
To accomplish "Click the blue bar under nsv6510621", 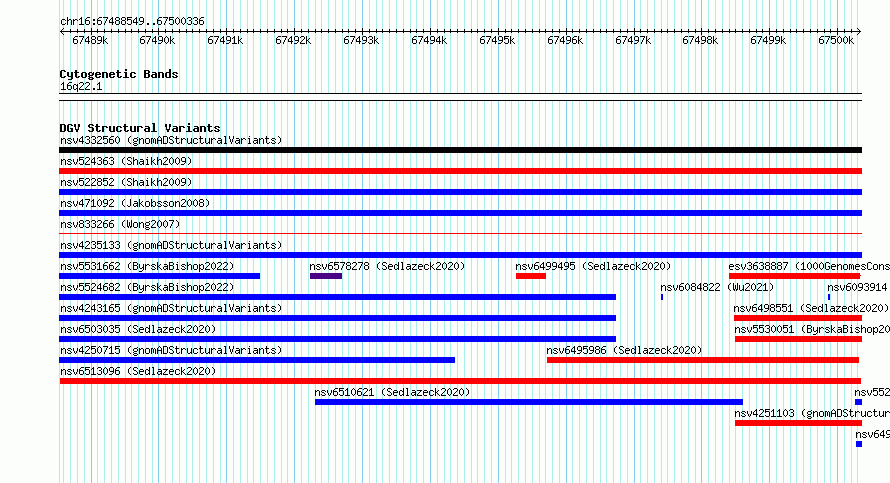I will pyautogui.click(x=529, y=402).
